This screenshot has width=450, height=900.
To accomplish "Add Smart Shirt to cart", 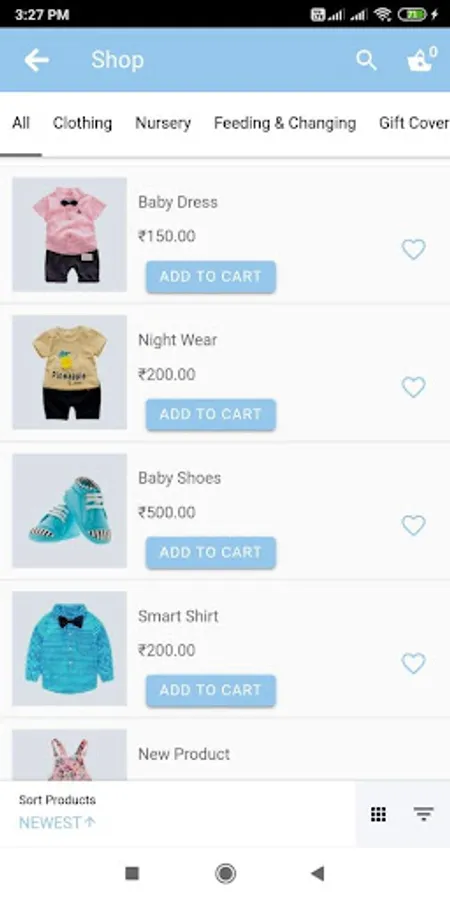I will (211, 690).
